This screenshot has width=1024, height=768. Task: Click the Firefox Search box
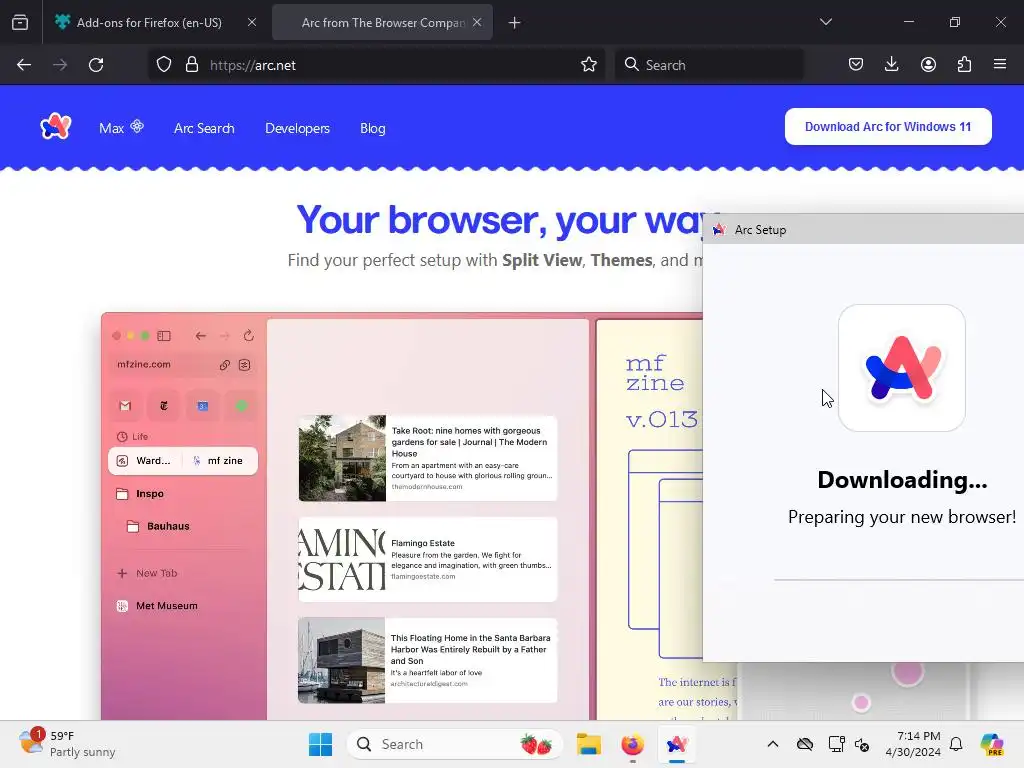(x=709, y=65)
